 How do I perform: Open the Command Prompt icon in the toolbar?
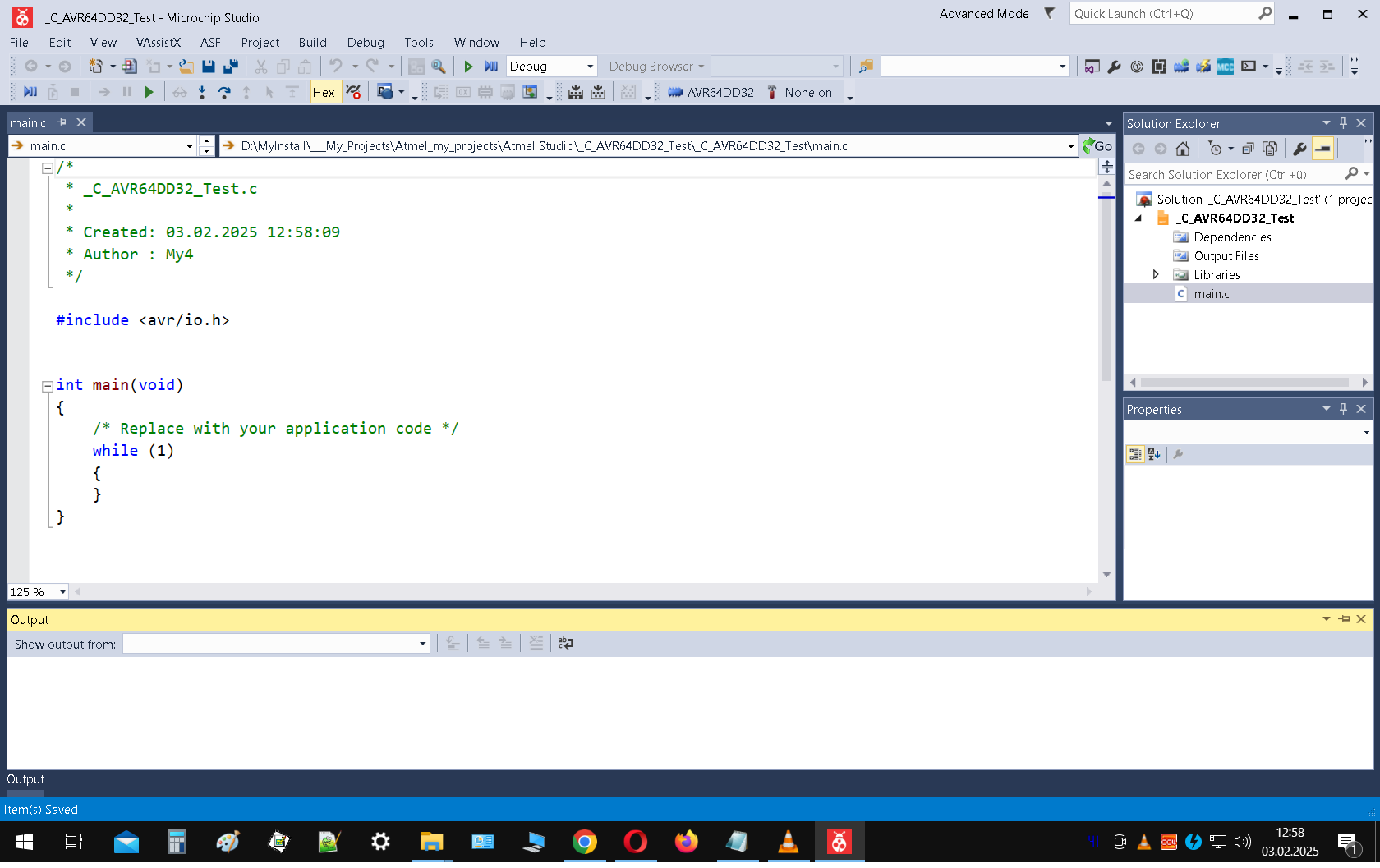[1249, 67]
